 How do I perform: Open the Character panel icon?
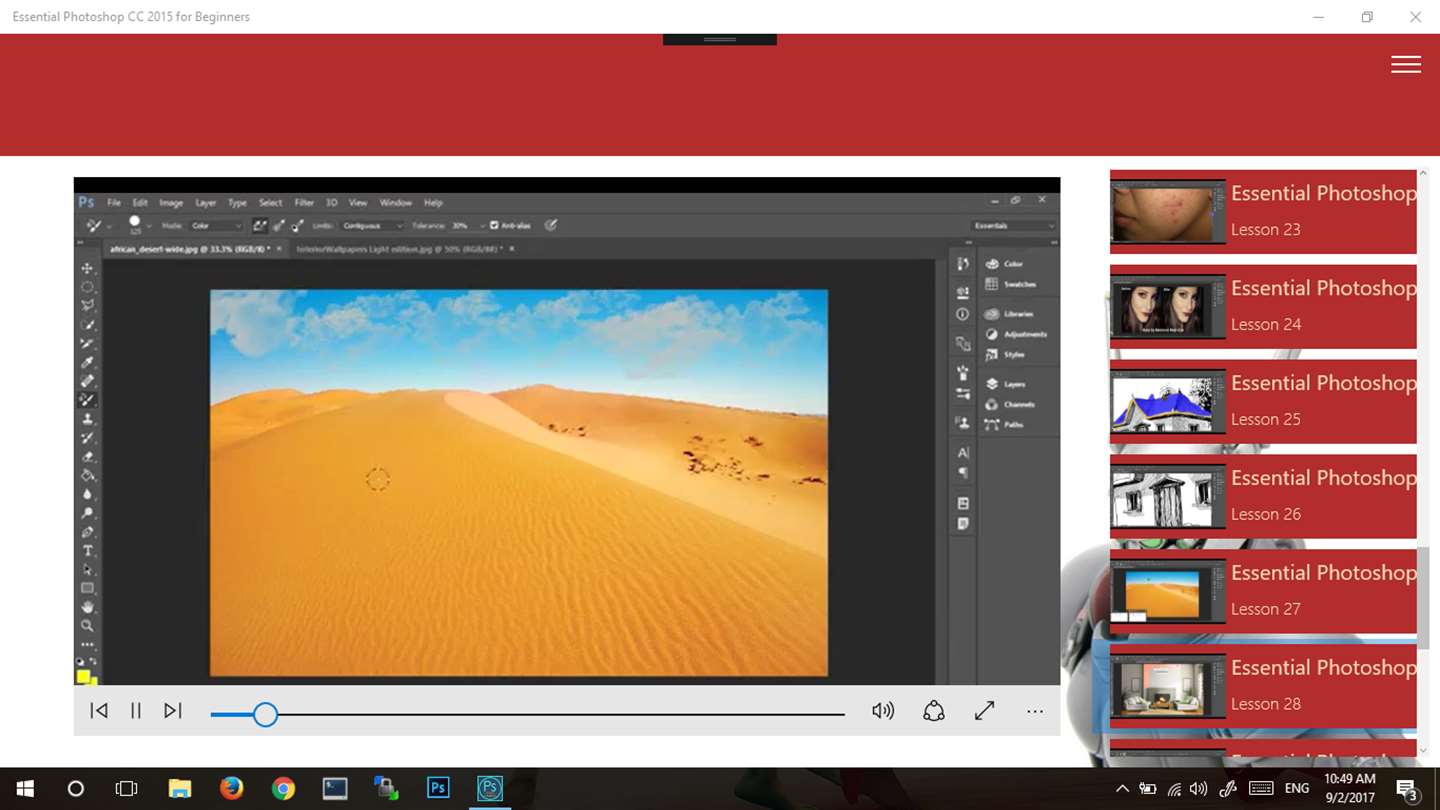(963, 453)
